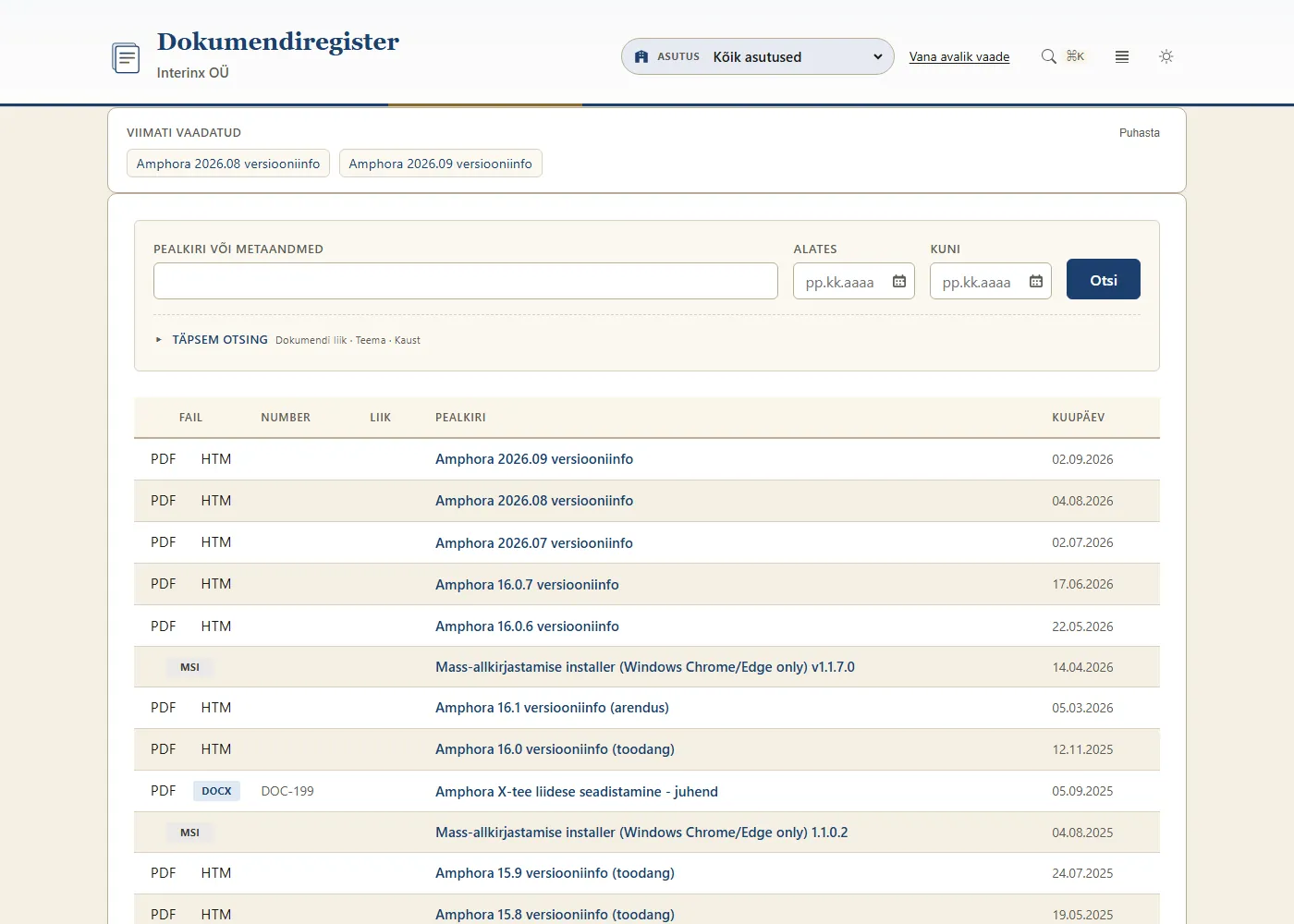Open calendar picker in Alates date field
The width and height of the screenshot is (1294, 924).
pyautogui.click(x=899, y=281)
